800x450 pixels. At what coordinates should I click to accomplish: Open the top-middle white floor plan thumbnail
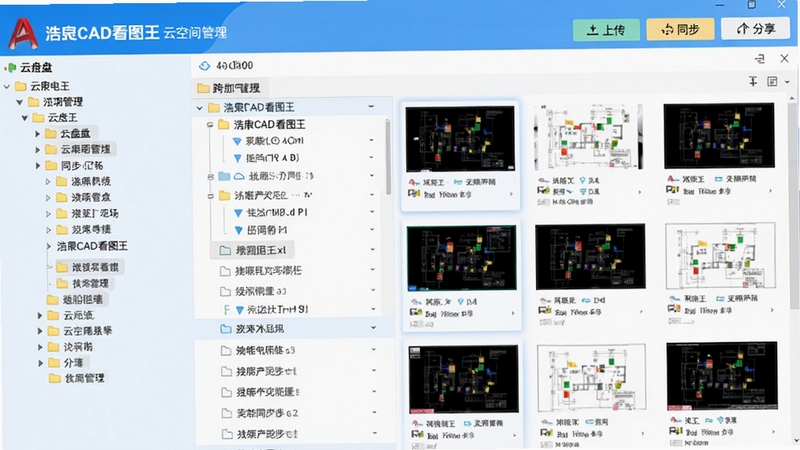click(589, 137)
